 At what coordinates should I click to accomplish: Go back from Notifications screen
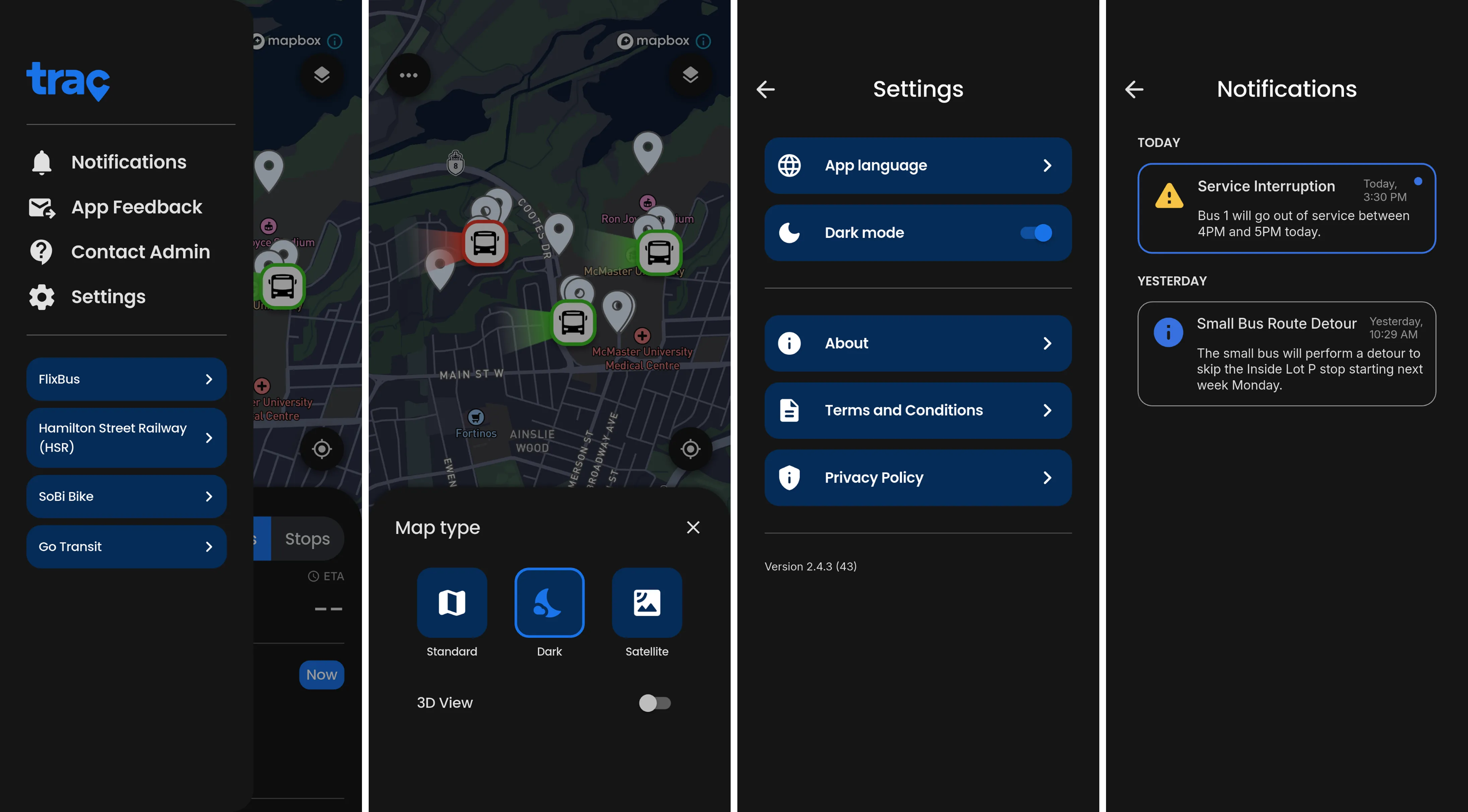(x=1134, y=89)
